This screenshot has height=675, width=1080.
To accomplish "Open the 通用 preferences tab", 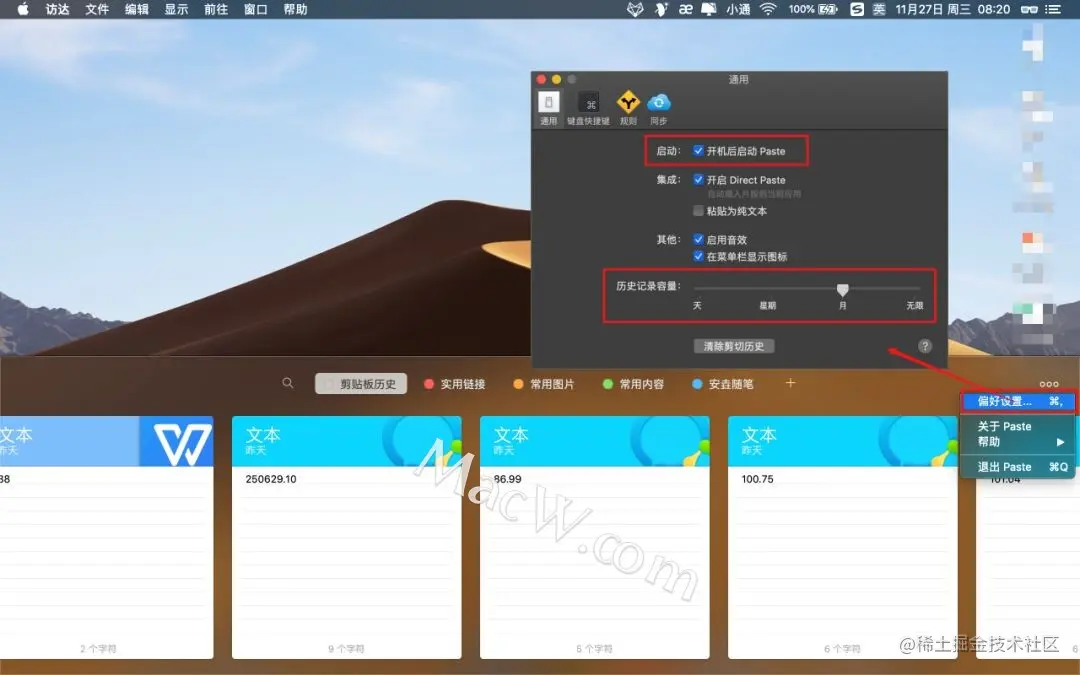I will [548, 108].
